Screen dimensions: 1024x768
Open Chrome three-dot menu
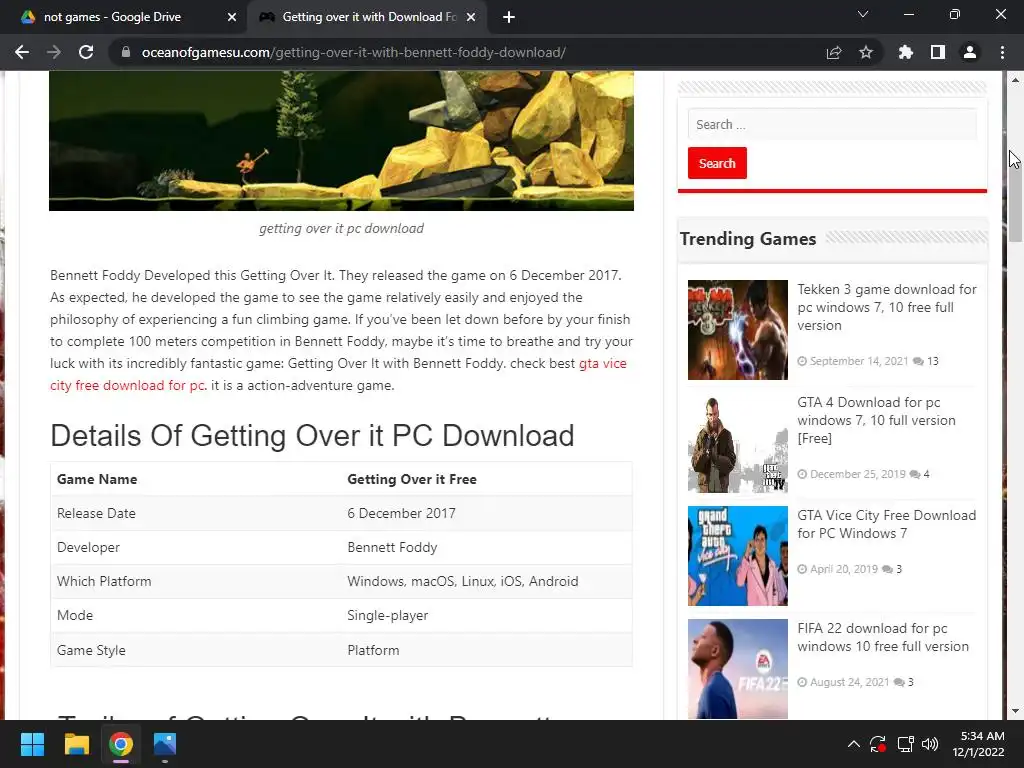pyautogui.click(x=1002, y=52)
